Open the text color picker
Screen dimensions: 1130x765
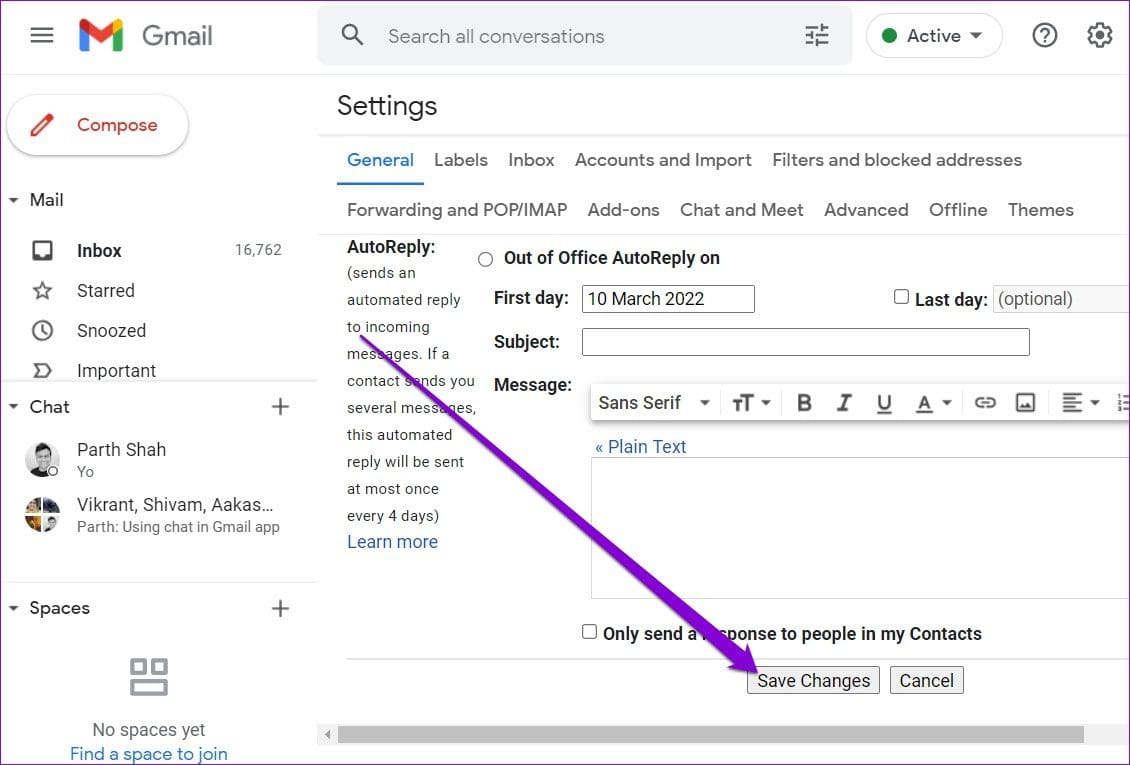(x=933, y=403)
